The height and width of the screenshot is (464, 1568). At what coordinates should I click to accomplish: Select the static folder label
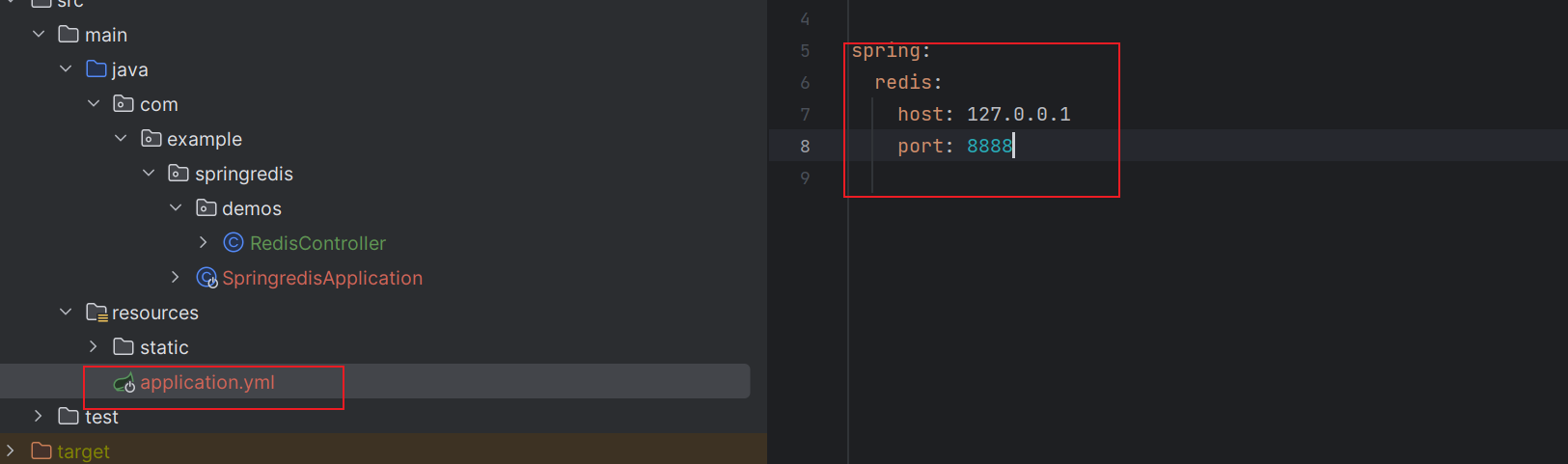pos(164,348)
